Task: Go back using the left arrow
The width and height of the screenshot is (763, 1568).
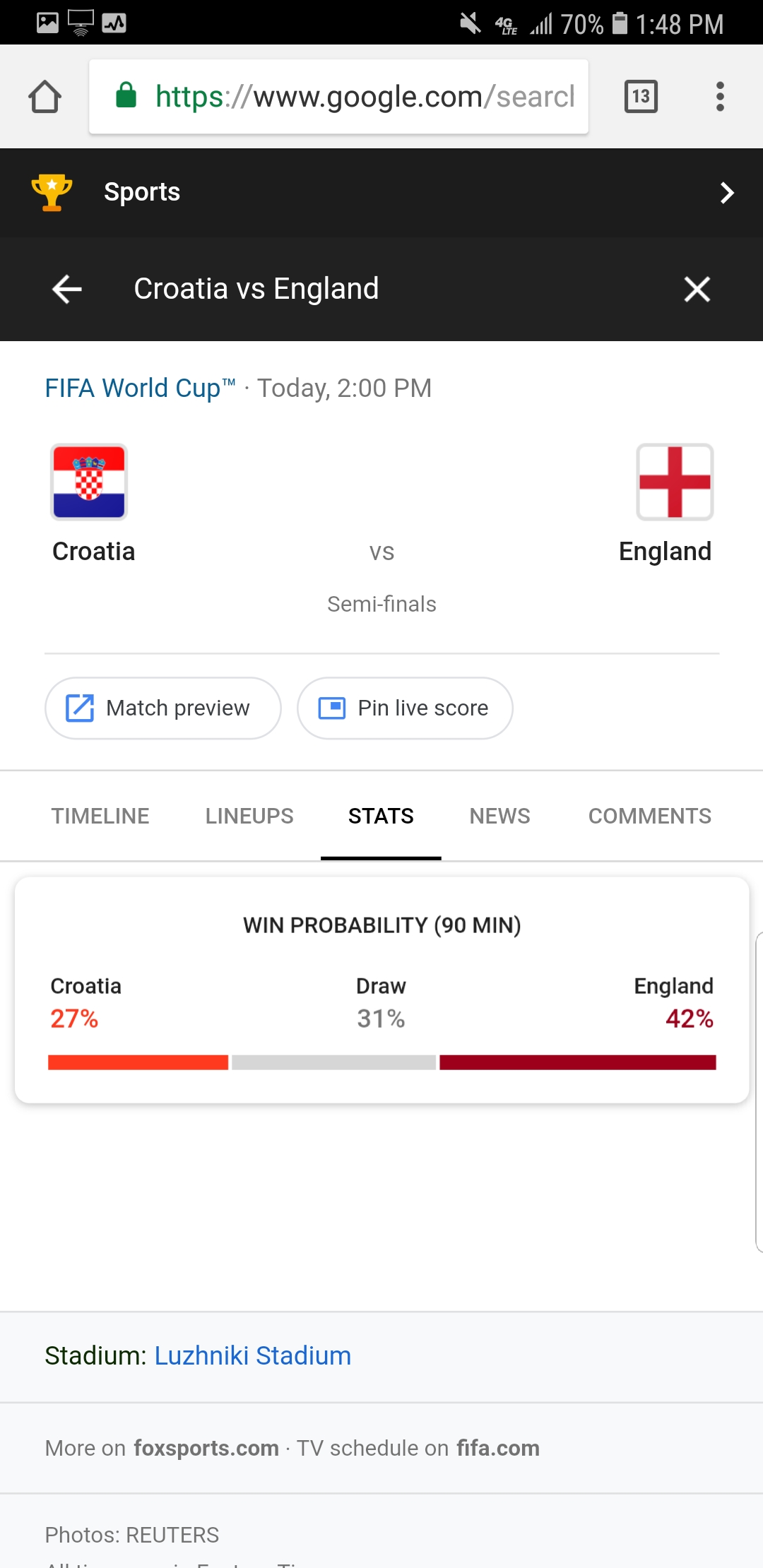Action: [67, 289]
